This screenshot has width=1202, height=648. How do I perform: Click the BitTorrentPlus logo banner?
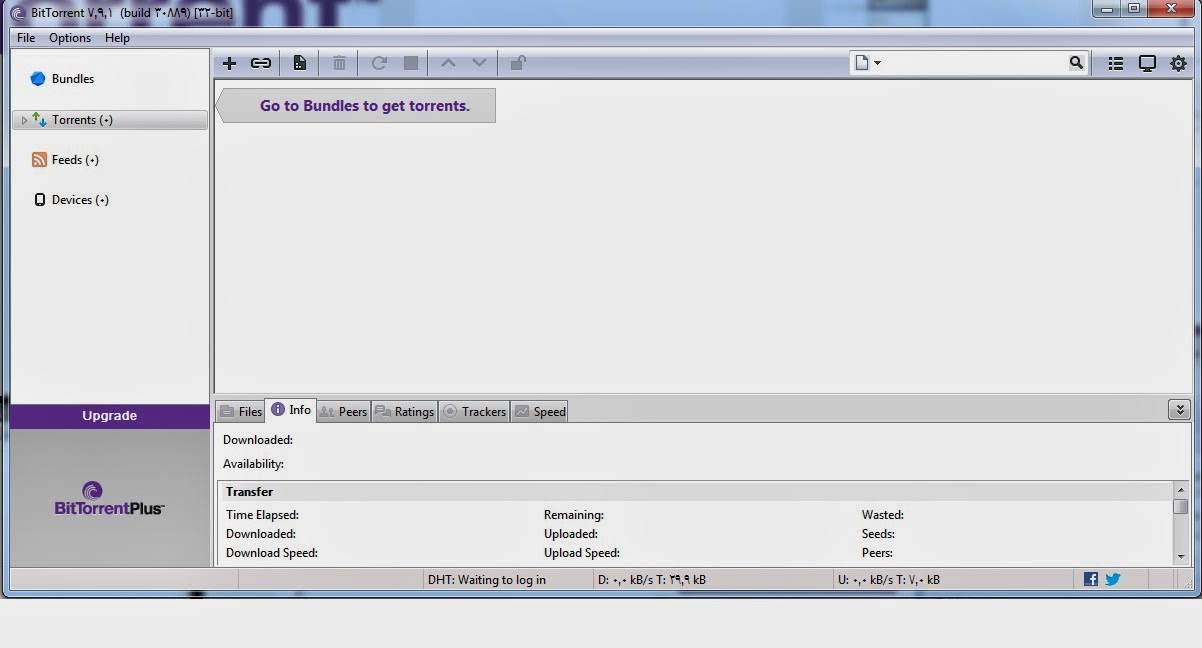pyautogui.click(x=109, y=498)
